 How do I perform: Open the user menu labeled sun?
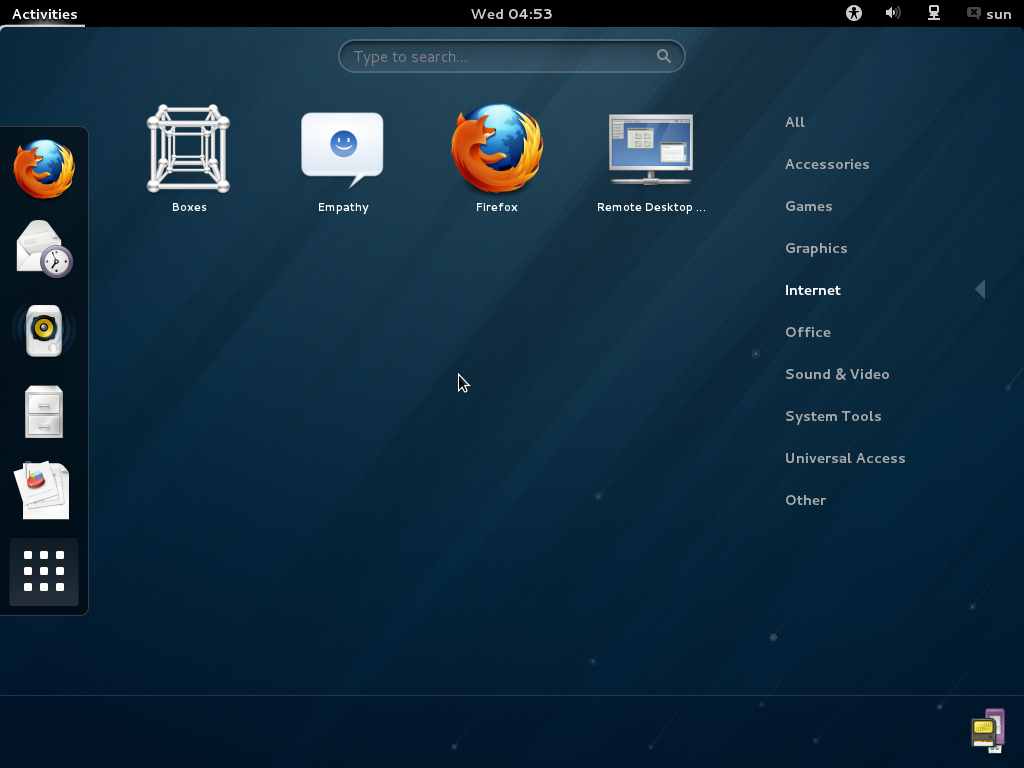988,13
